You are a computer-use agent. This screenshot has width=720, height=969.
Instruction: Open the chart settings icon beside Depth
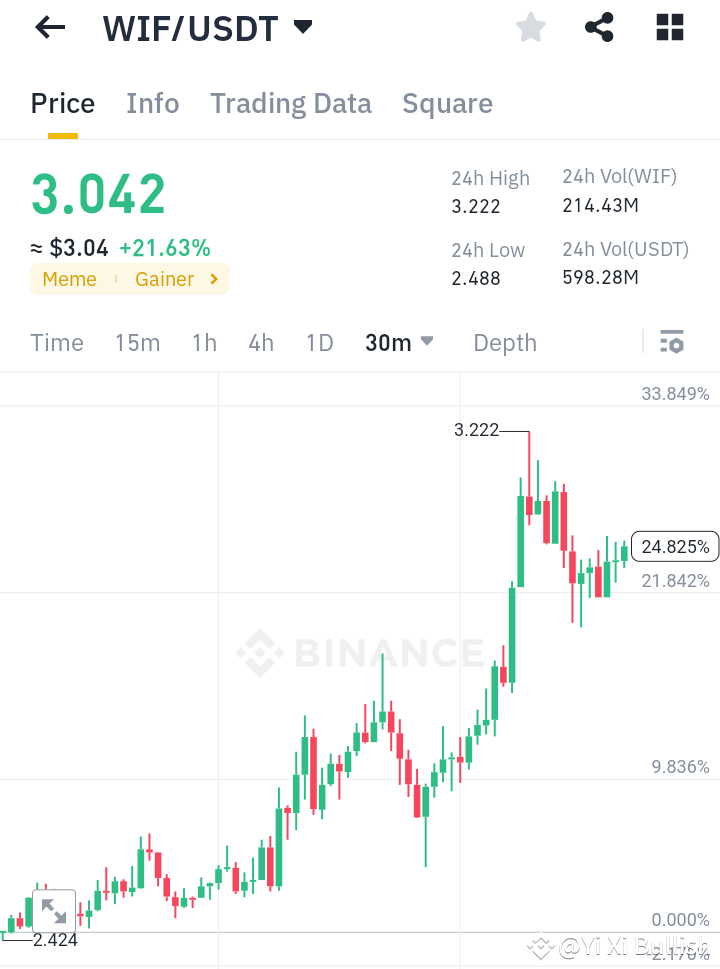tap(671, 342)
